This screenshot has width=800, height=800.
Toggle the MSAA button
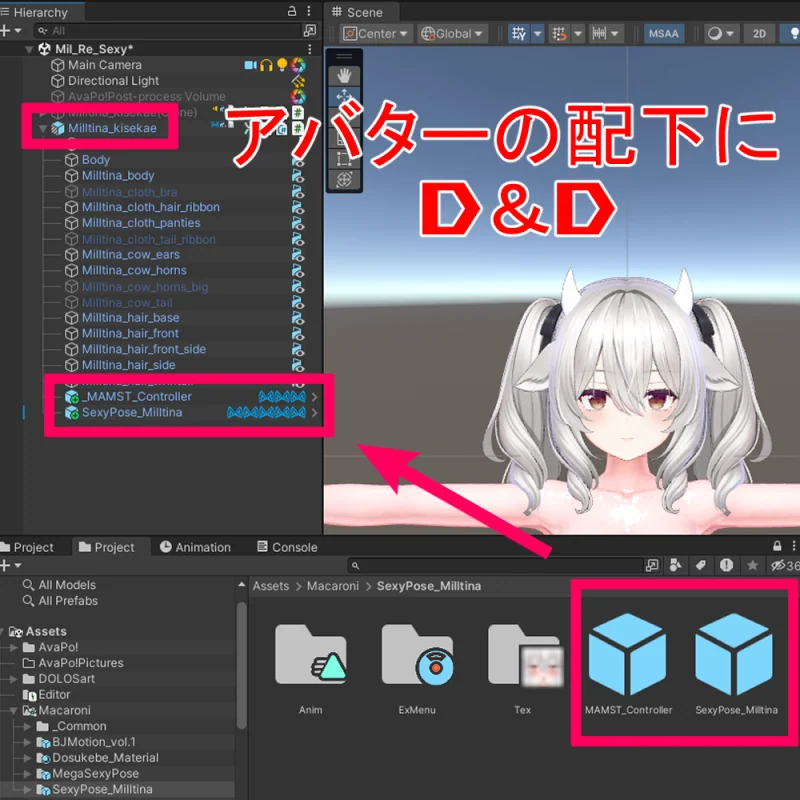664,34
